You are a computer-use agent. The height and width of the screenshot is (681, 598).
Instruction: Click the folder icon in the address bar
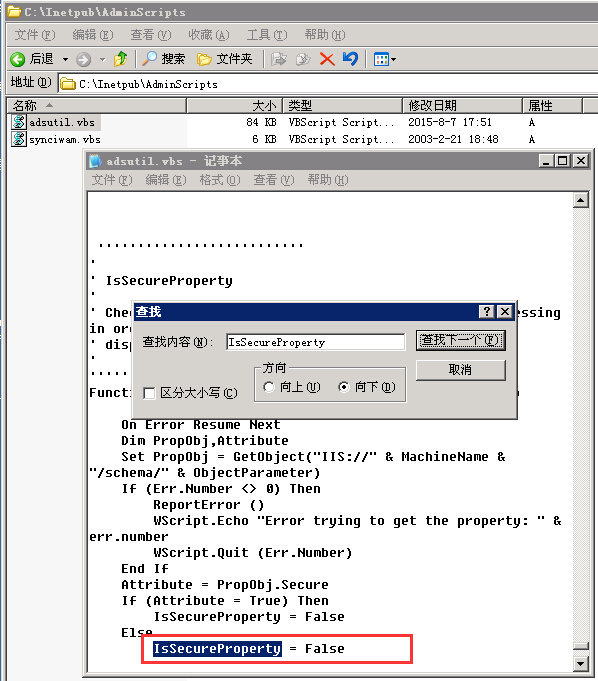[67, 84]
